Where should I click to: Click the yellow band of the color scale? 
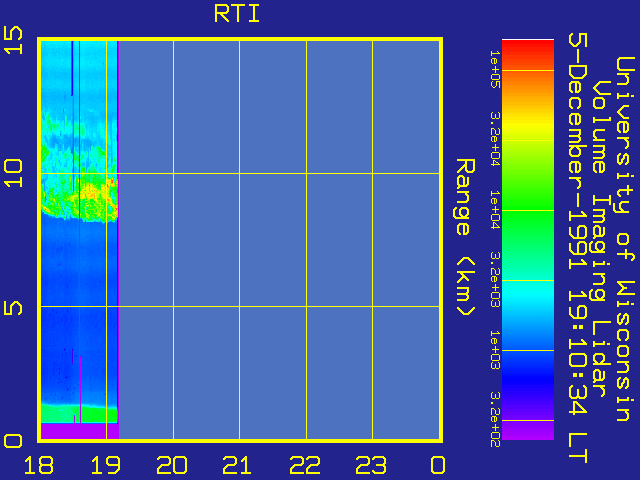[x=528, y=124]
